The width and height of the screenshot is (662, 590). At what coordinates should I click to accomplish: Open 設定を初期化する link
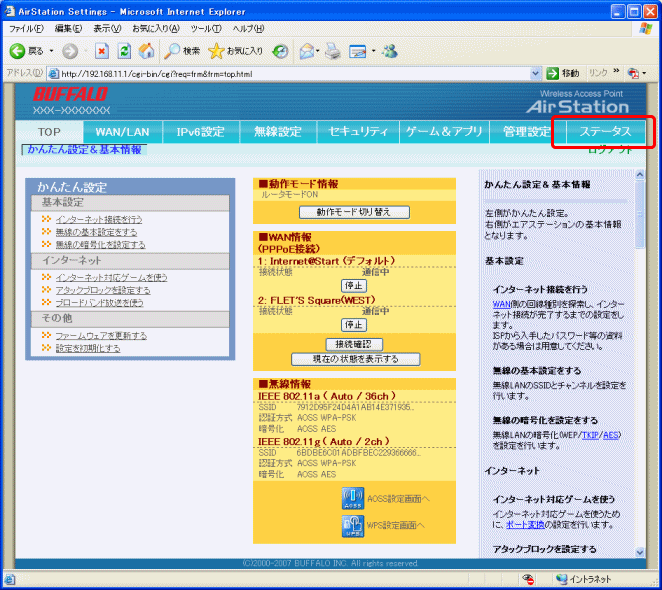point(88,348)
